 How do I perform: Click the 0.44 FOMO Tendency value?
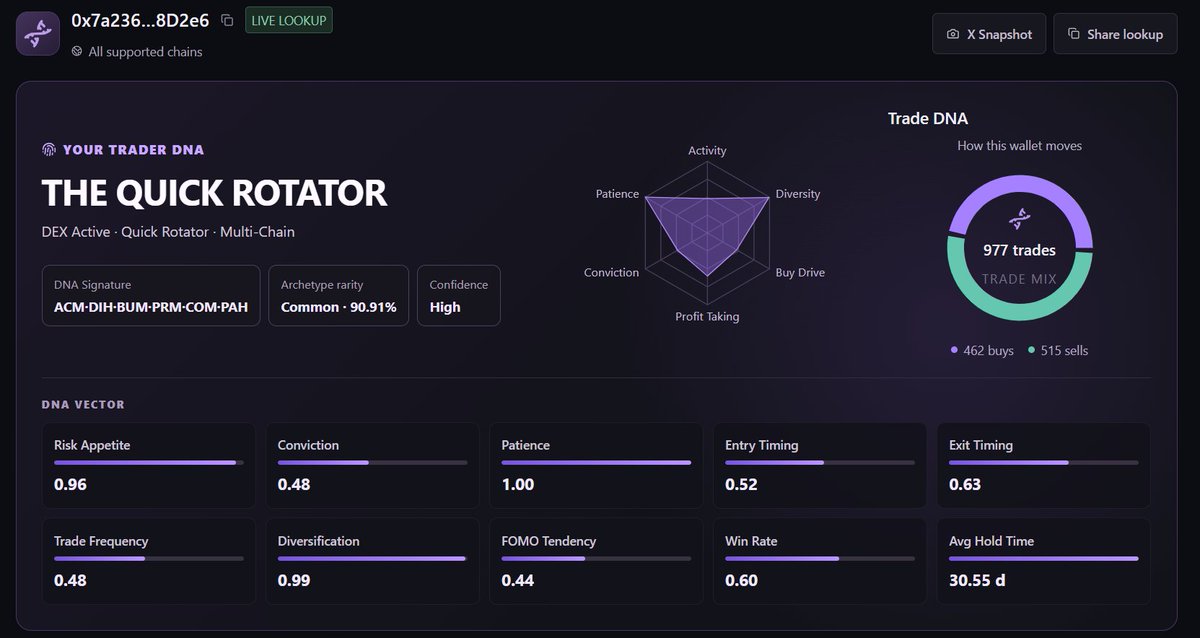pyautogui.click(x=518, y=581)
